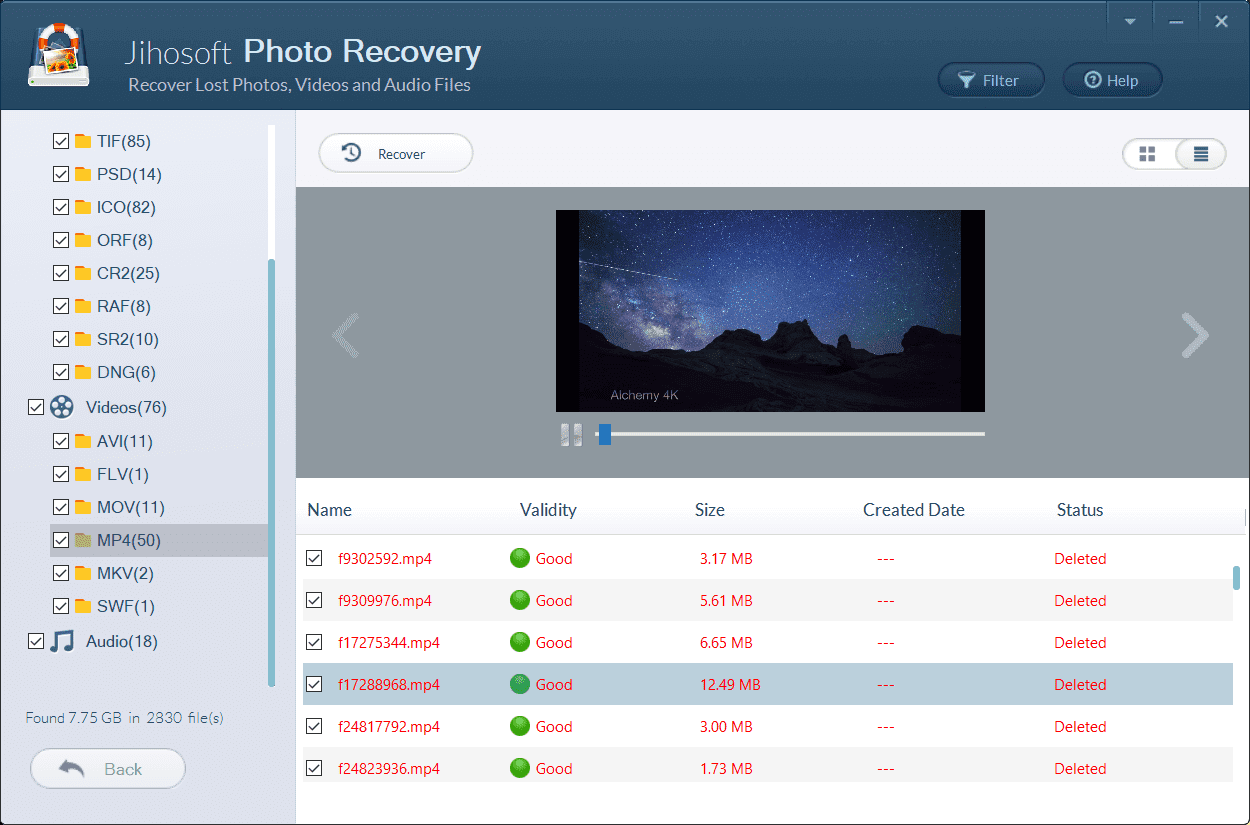Uncheck the f9302592.mp4 file checkbox
The image size is (1250, 825).
tap(314, 558)
